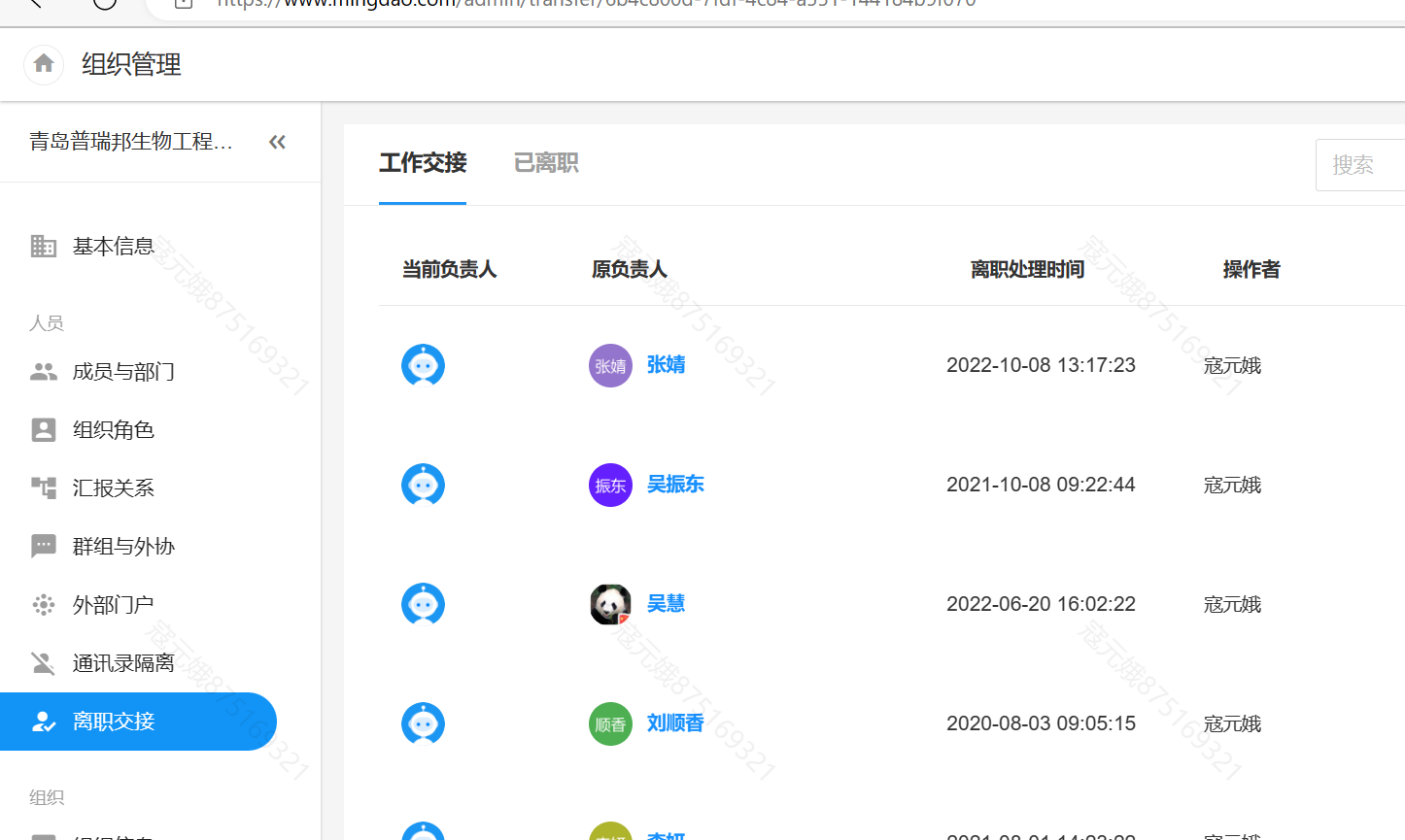The image size is (1405, 840).
Task: Open 吴振东's profile link
Action: point(675,485)
